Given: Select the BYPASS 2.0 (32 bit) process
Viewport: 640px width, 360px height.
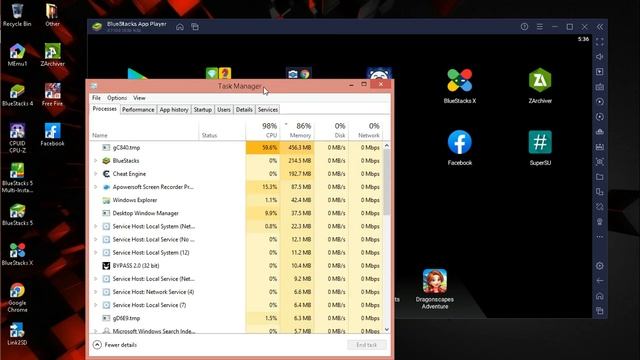Looking at the screenshot, I should [x=236, y=266].
